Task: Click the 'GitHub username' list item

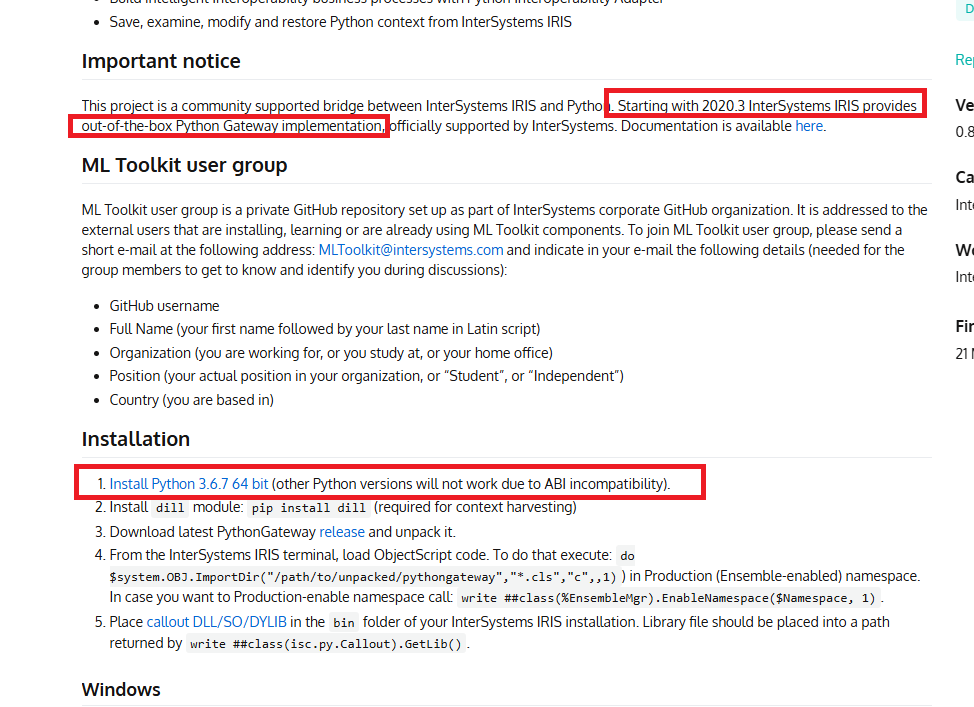Action: (x=165, y=306)
